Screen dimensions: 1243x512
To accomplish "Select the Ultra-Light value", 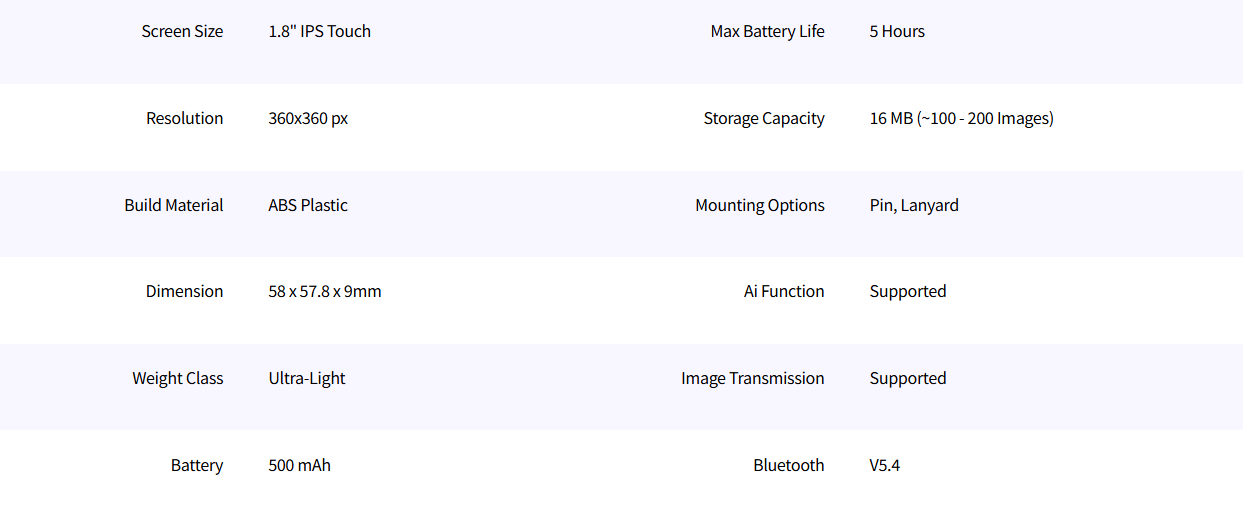I will [x=307, y=378].
